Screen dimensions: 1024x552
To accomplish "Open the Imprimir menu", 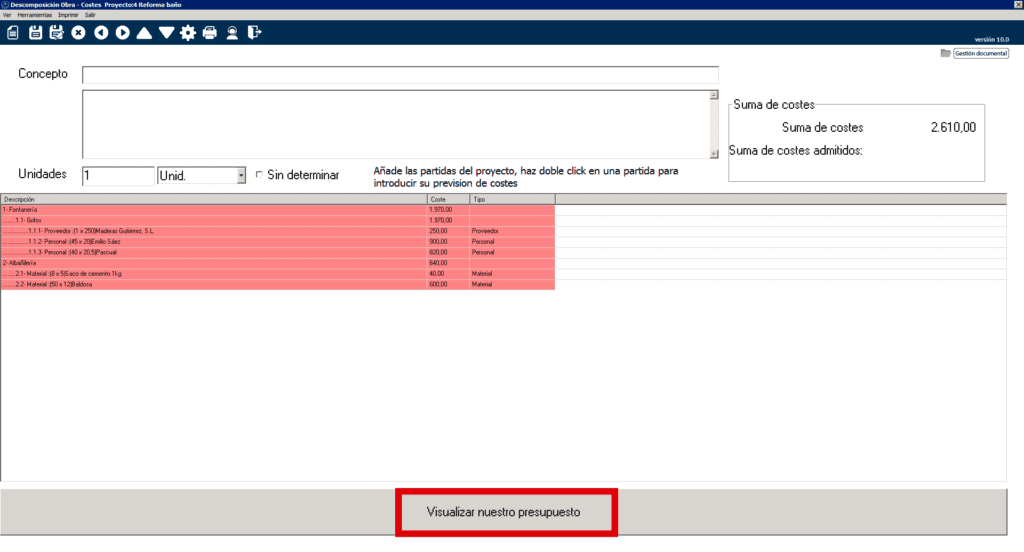I will [67, 15].
